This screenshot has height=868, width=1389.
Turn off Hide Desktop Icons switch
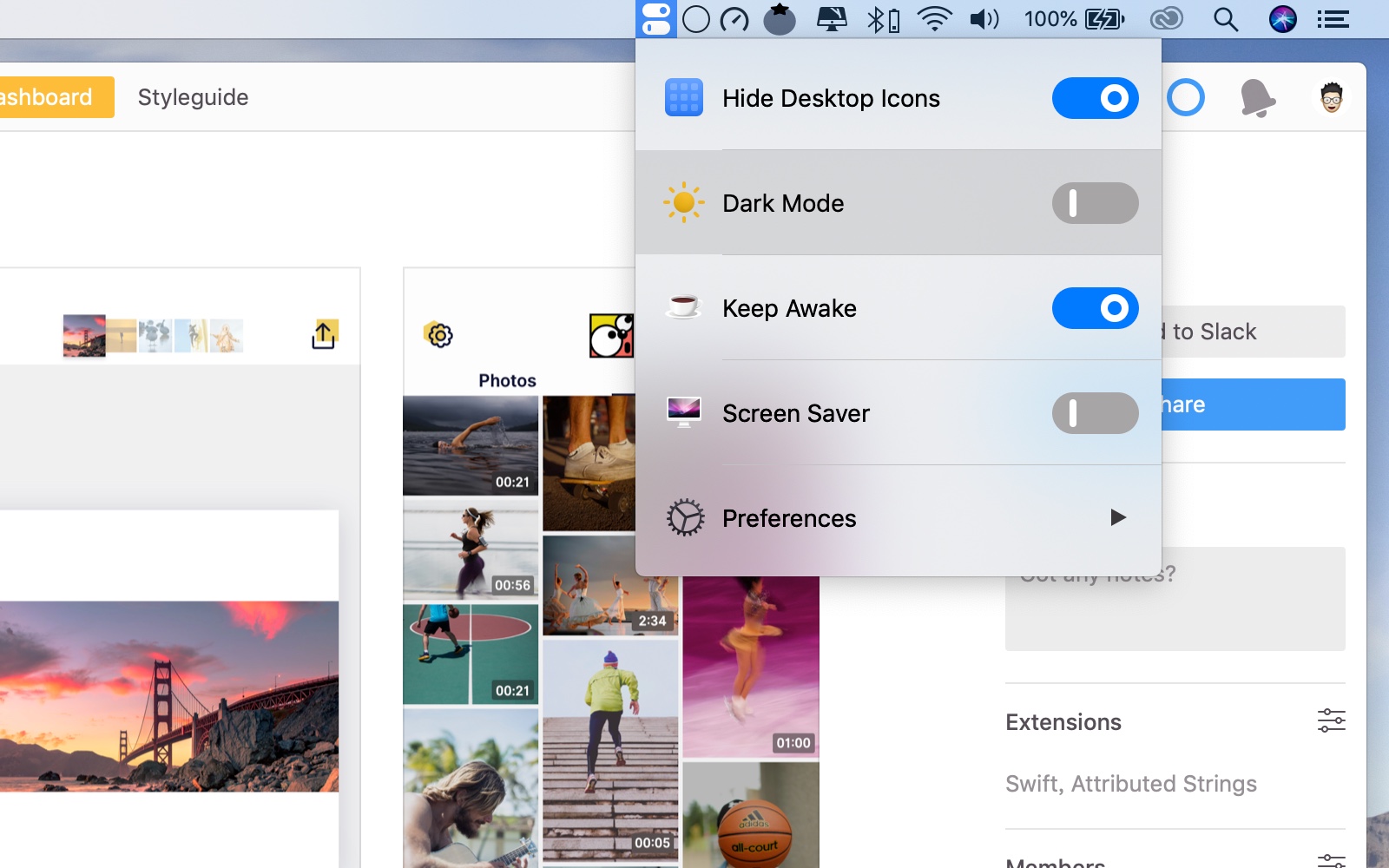[x=1095, y=98]
